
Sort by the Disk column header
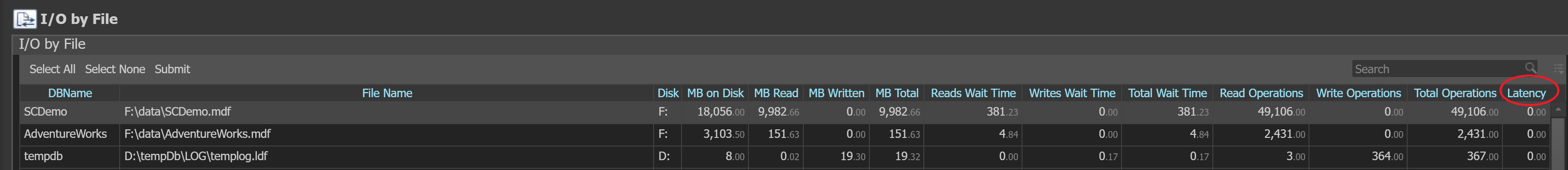point(668,93)
